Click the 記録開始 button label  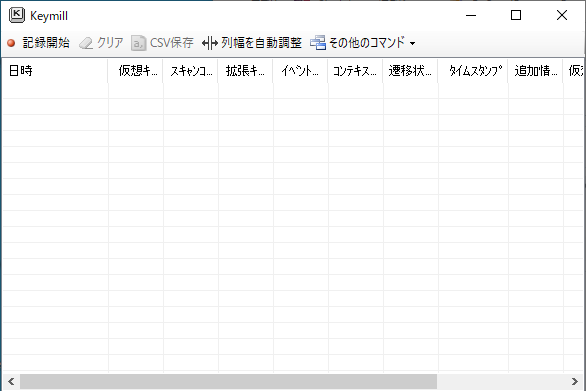click(x=46, y=43)
